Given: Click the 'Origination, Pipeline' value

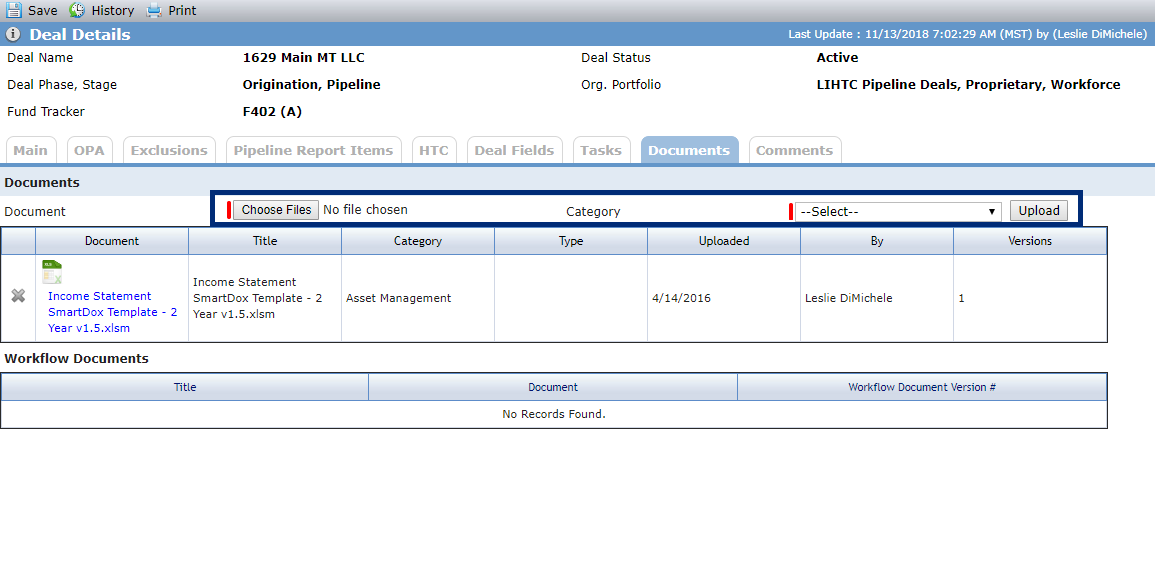Looking at the screenshot, I should [x=312, y=85].
